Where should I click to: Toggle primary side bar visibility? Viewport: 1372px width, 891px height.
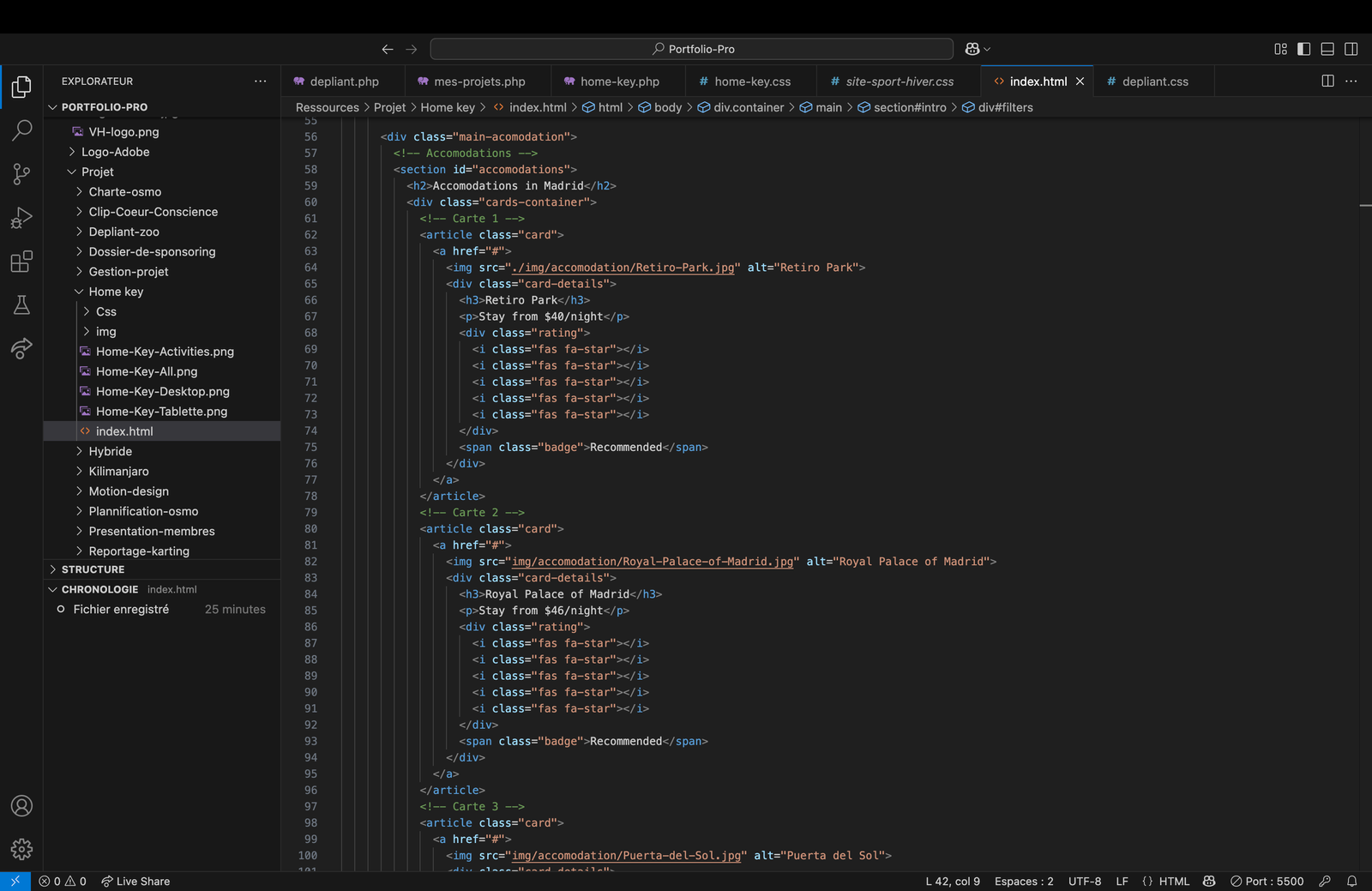click(x=1304, y=49)
